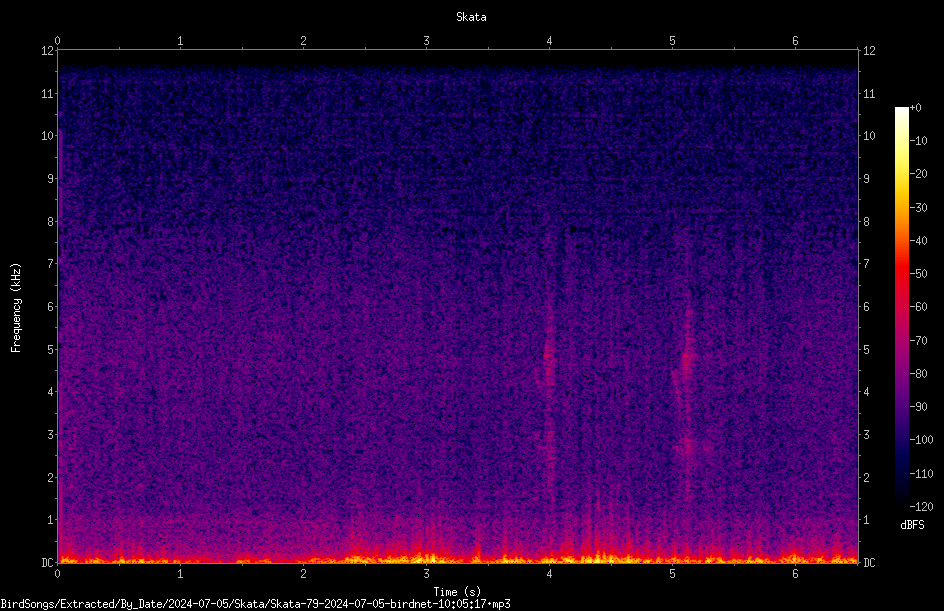Select the -100 colorbar label

click(x=921, y=440)
